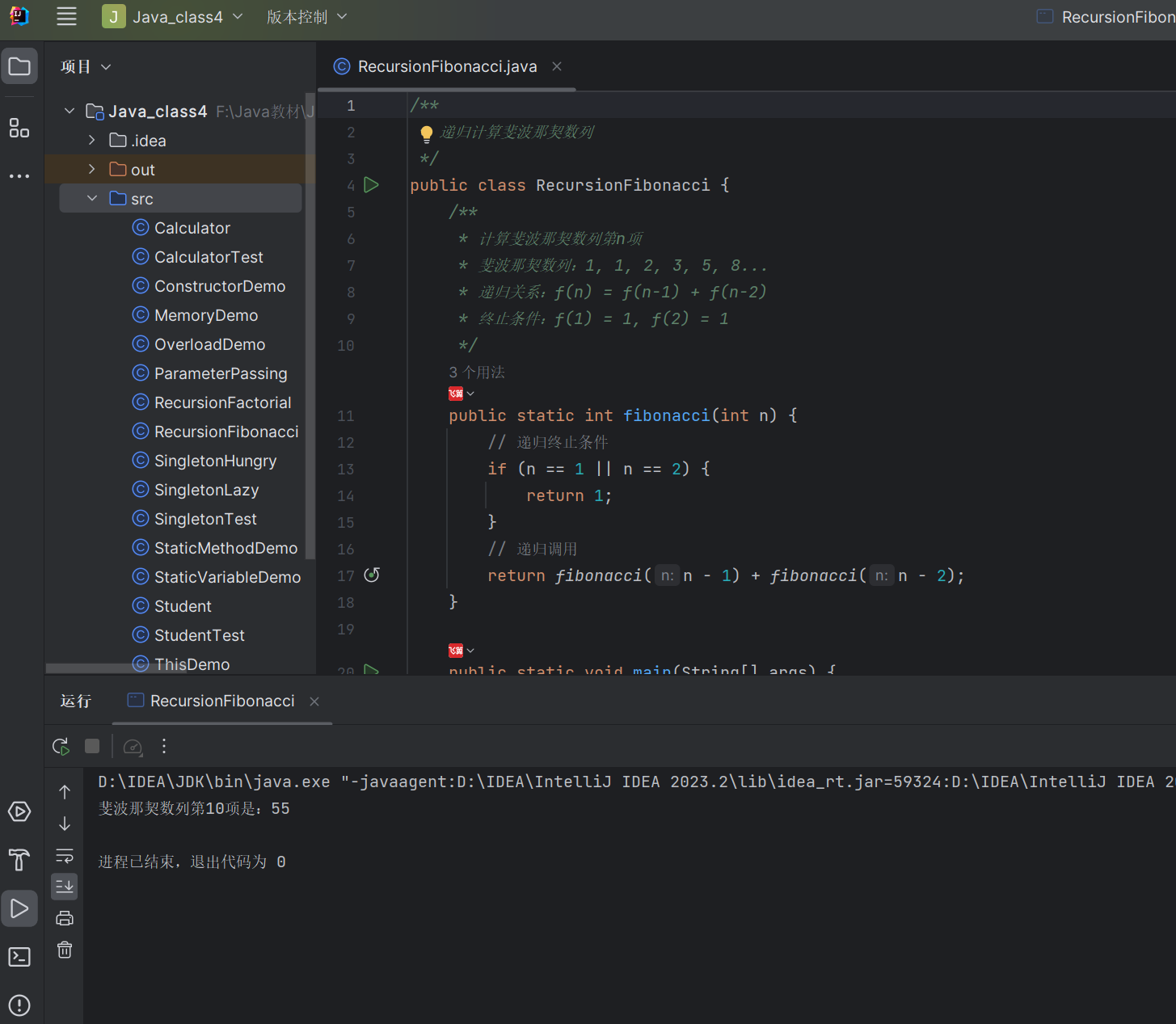Click the class name RecursionFibonacci on line 4

pos(623,185)
